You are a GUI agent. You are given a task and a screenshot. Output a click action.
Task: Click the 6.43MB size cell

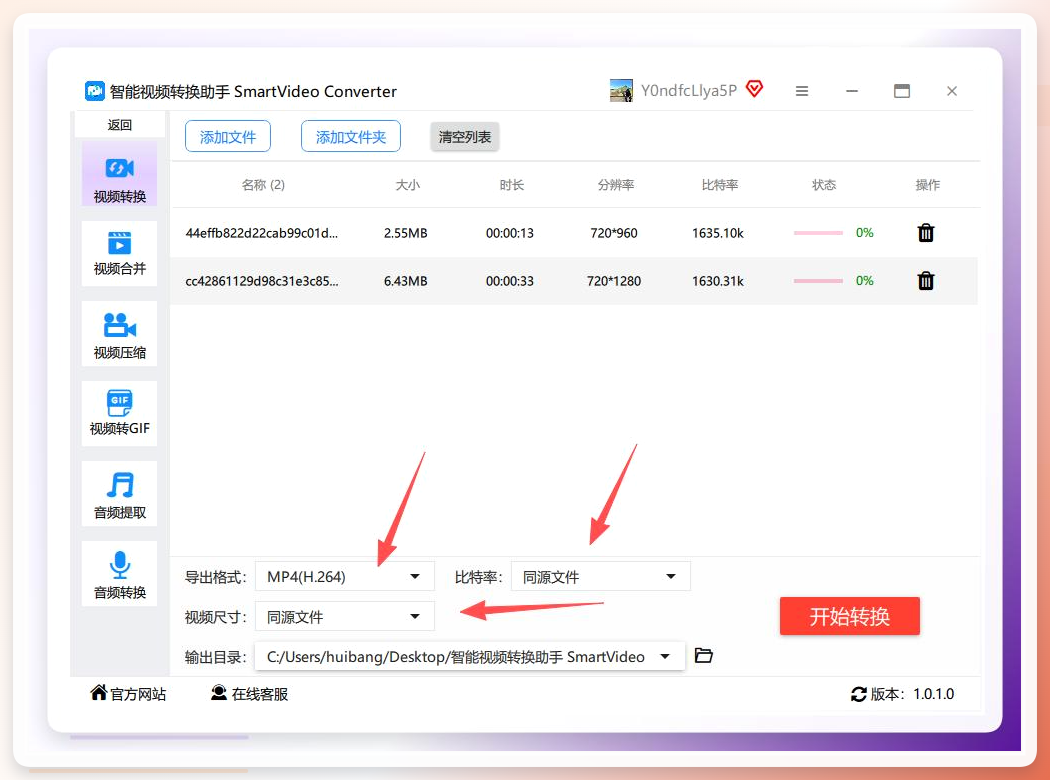click(405, 281)
